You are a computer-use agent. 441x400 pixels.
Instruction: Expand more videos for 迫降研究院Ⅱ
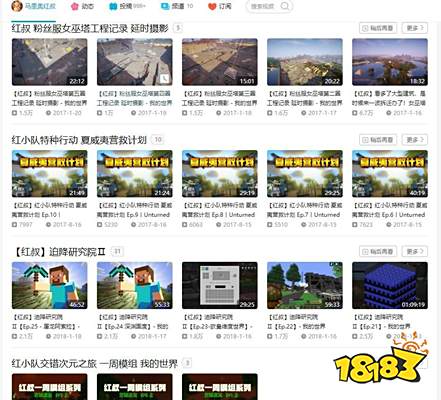[415, 251]
